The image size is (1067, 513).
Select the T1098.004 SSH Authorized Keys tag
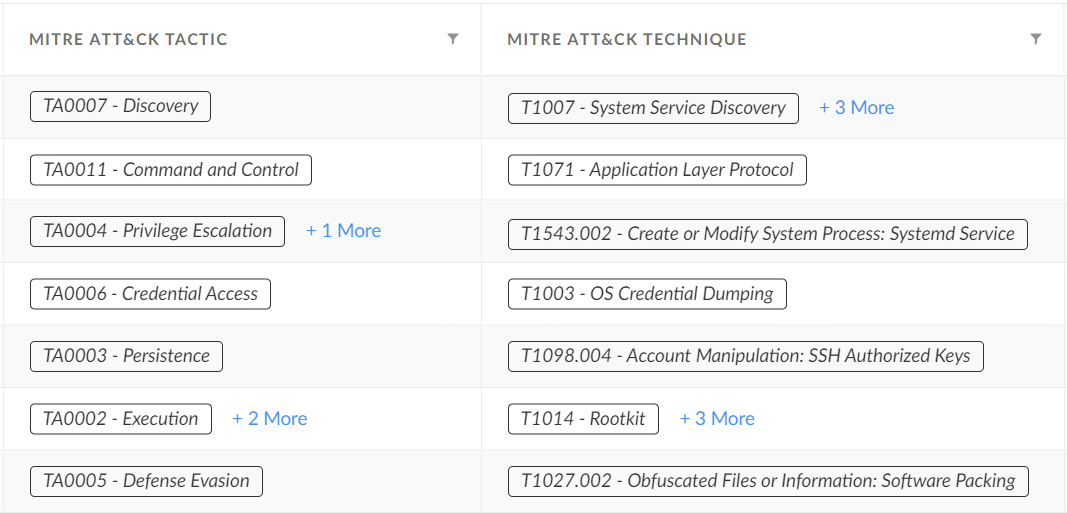point(745,356)
